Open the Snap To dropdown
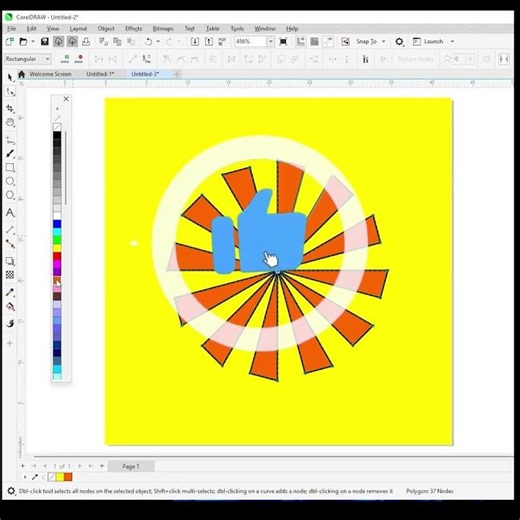The image size is (520, 520). pyautogui.click(x=371, y=41)
